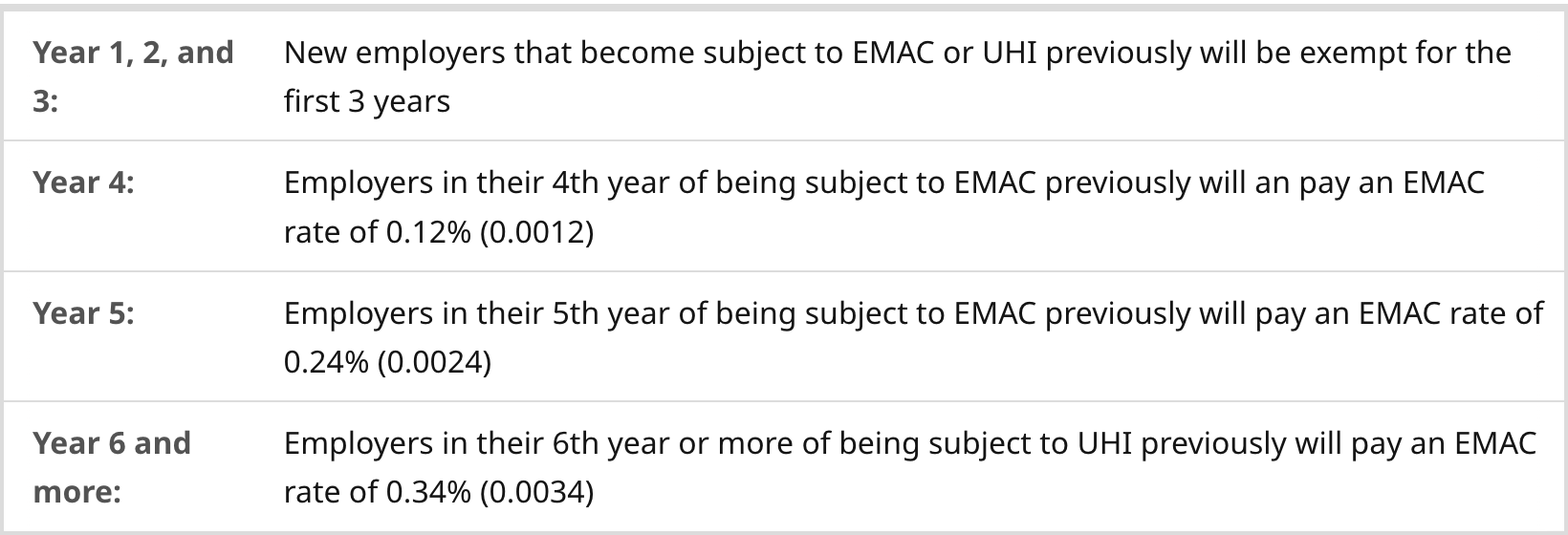The image size is (1568, 535).
Task: Select the "Year 4:" row label
Action: click(83, 182)
